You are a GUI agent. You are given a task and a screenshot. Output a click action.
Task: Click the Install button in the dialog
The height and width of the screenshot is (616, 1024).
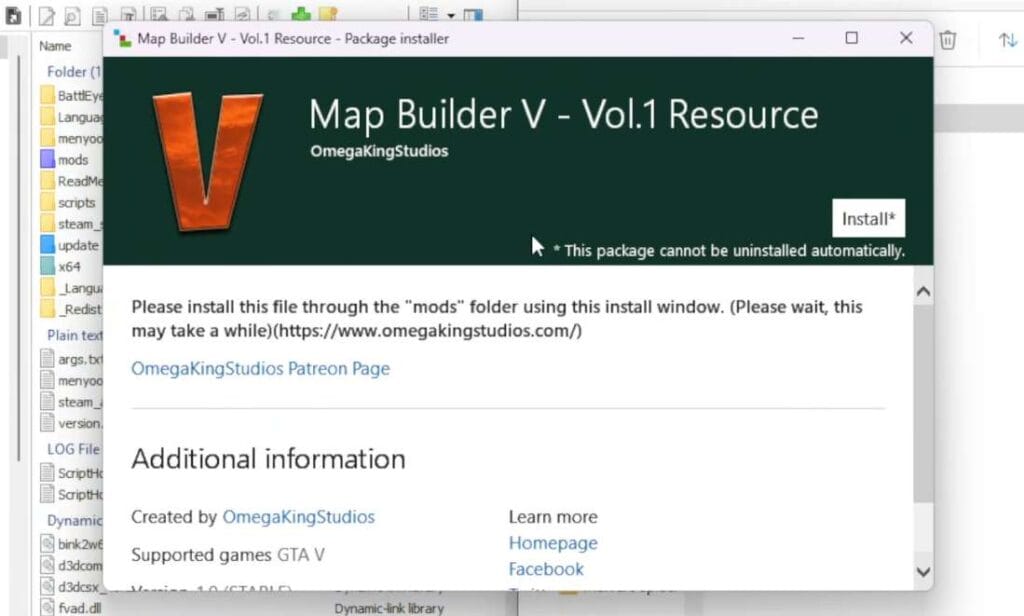pos(868,218)
